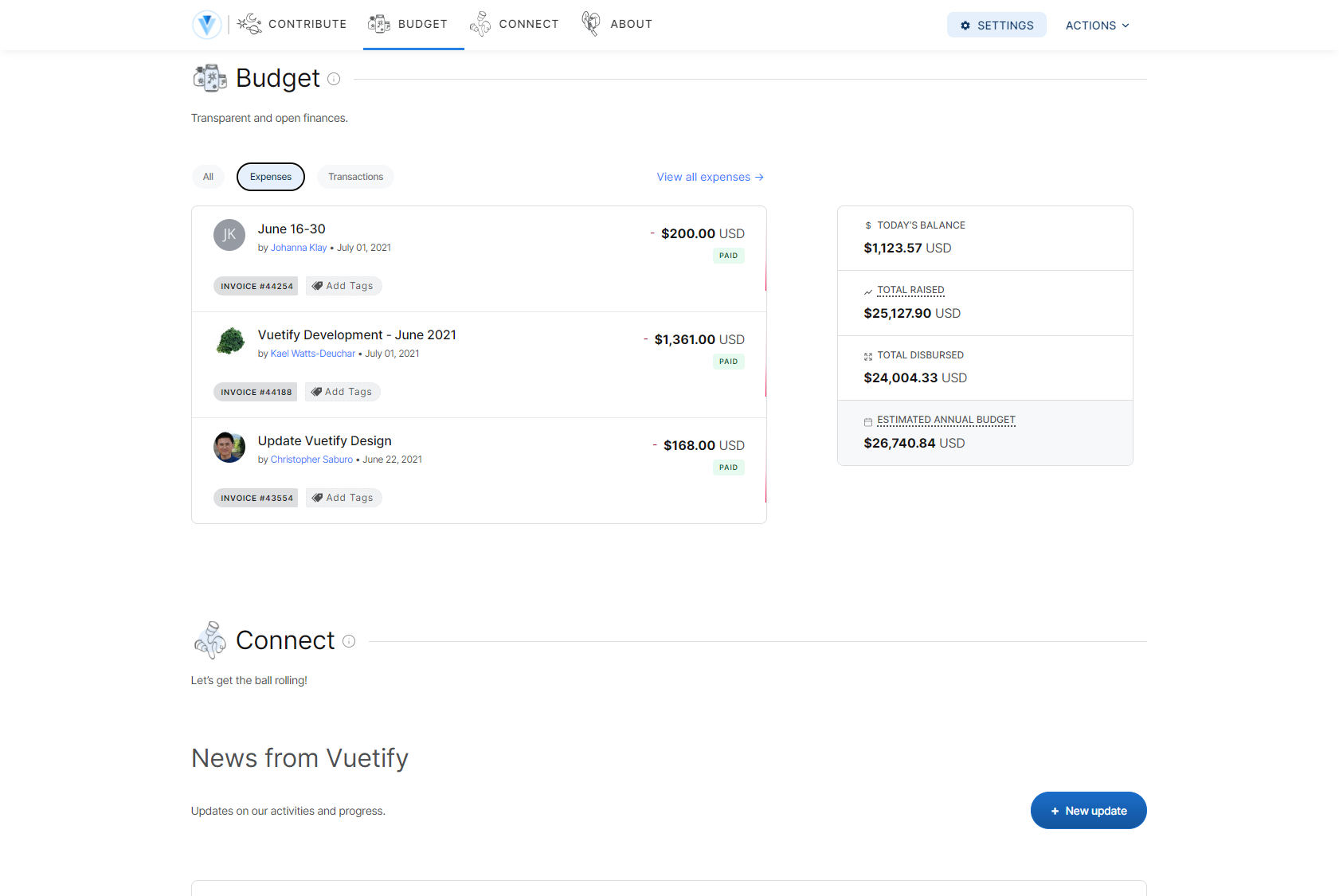Select the Expenses filter tab
The height and width of the screenshot is (896, 1339).
coord(271,177)
